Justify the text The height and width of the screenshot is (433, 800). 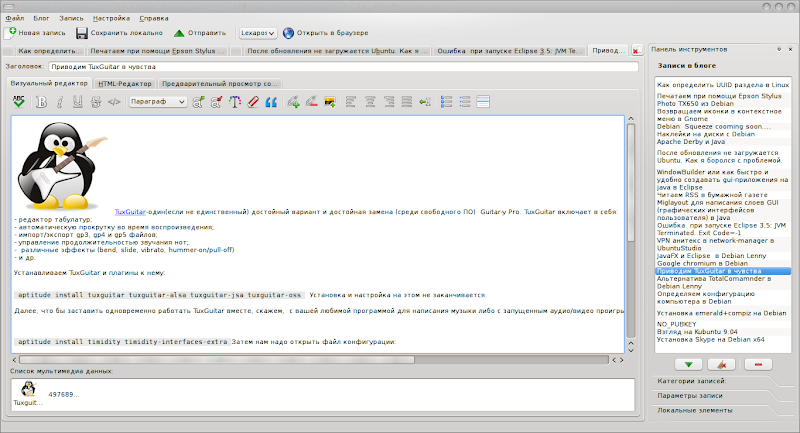click(x=407, y=101)
